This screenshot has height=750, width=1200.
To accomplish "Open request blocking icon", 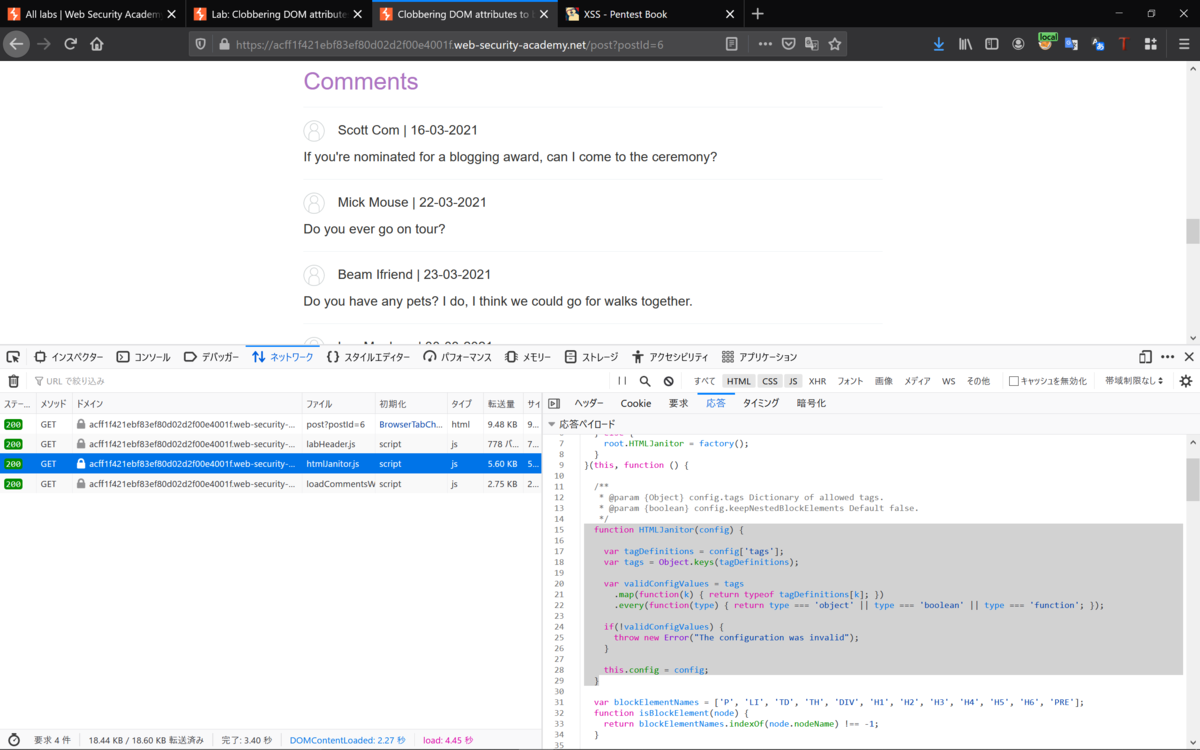I will click(x=669, y=381).
